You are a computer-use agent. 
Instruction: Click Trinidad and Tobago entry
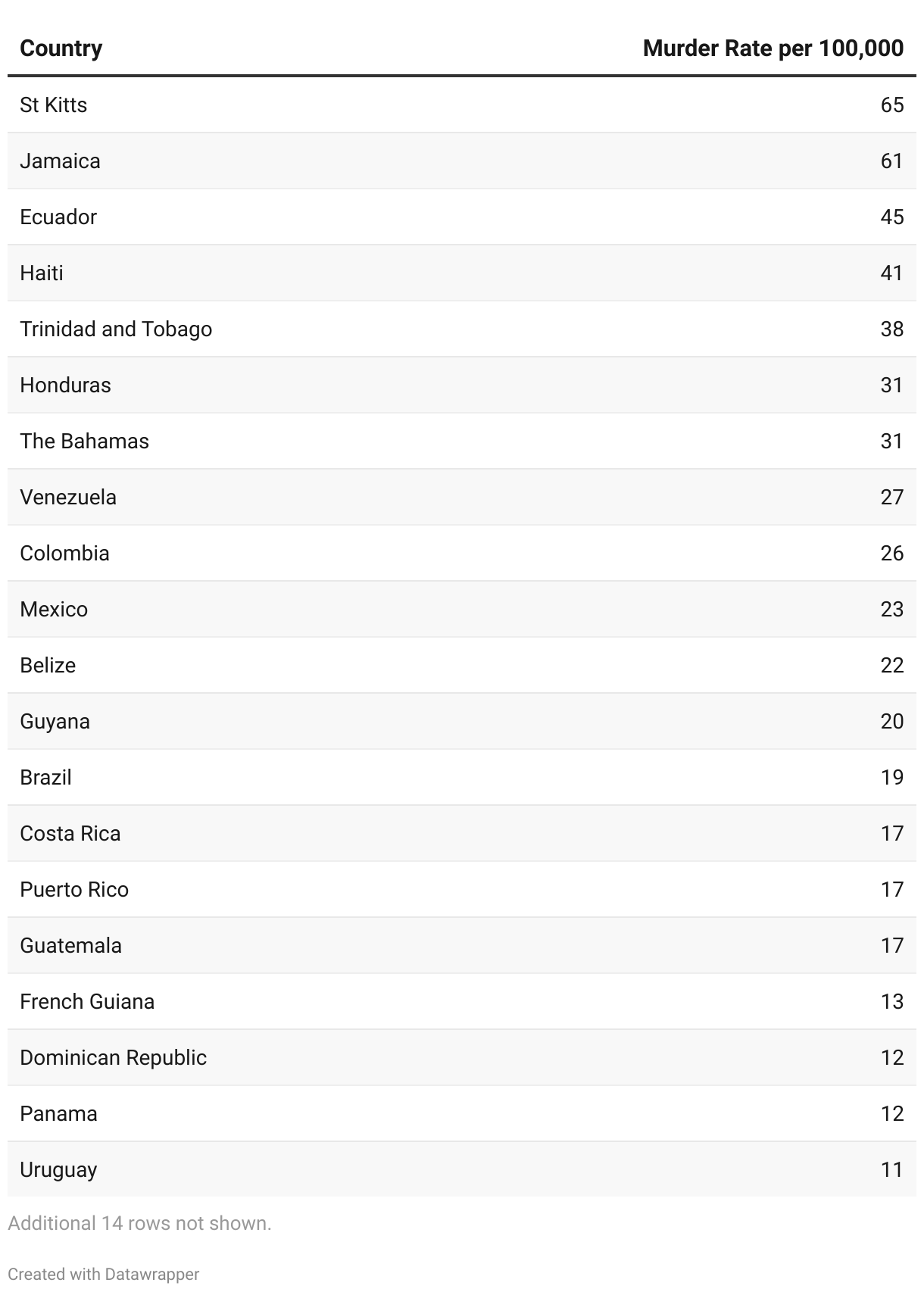click(x=116, y=329)
